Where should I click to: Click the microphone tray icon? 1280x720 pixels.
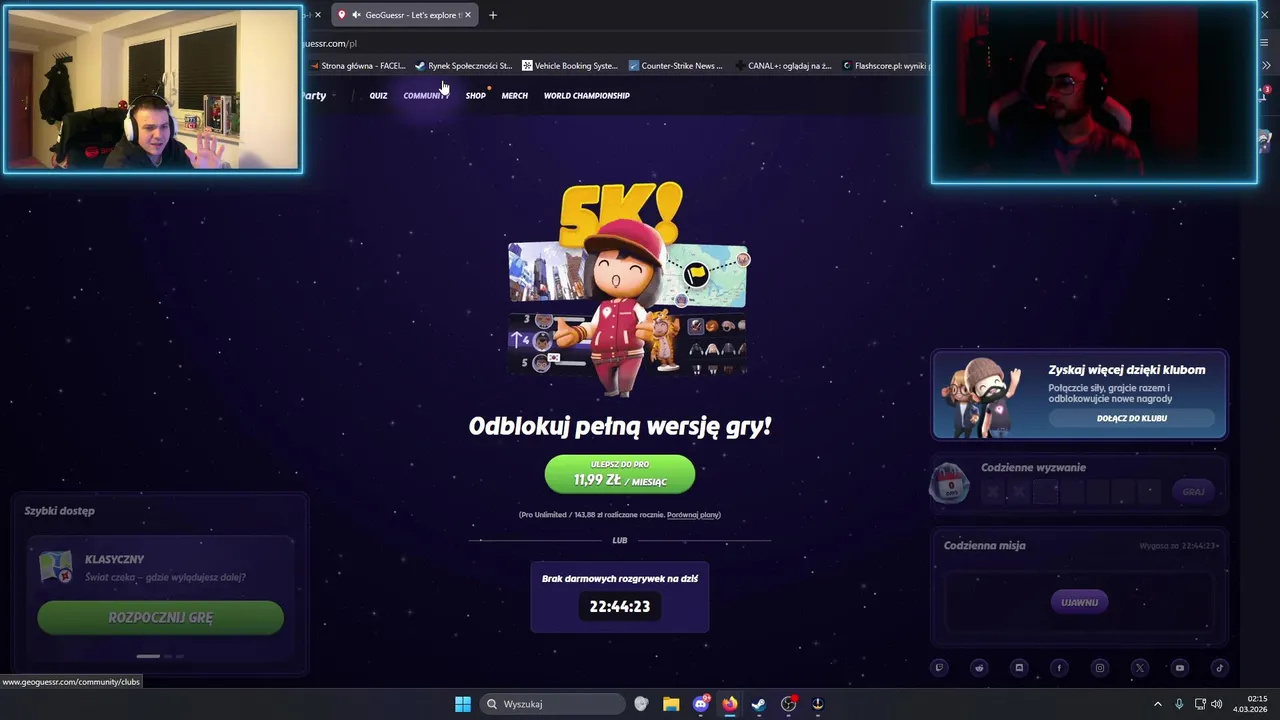point(1179,704)
